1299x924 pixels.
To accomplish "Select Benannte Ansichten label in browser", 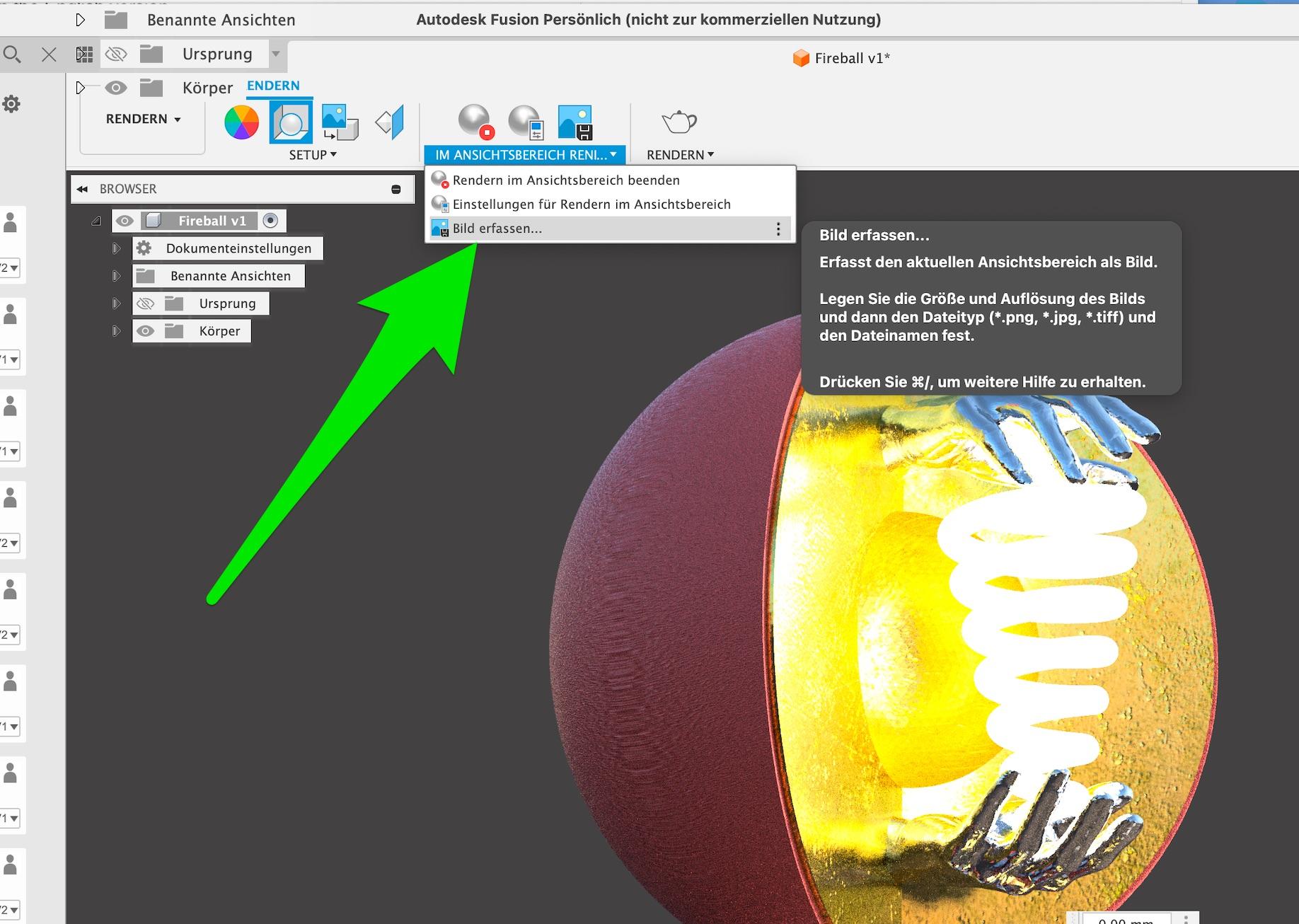I will pos(231,276).
